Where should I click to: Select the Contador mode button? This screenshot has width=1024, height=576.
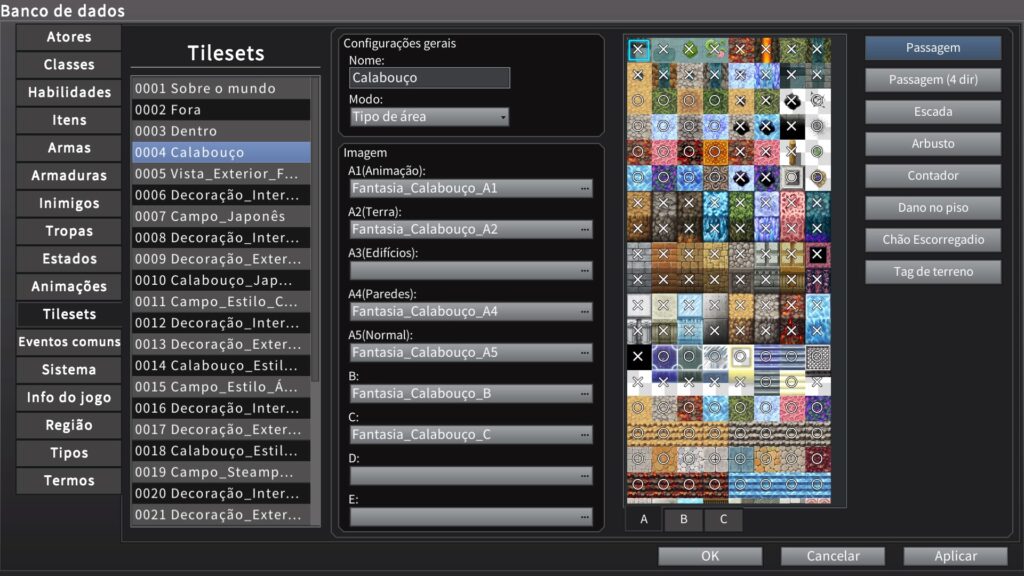click(x=933, y=176)
